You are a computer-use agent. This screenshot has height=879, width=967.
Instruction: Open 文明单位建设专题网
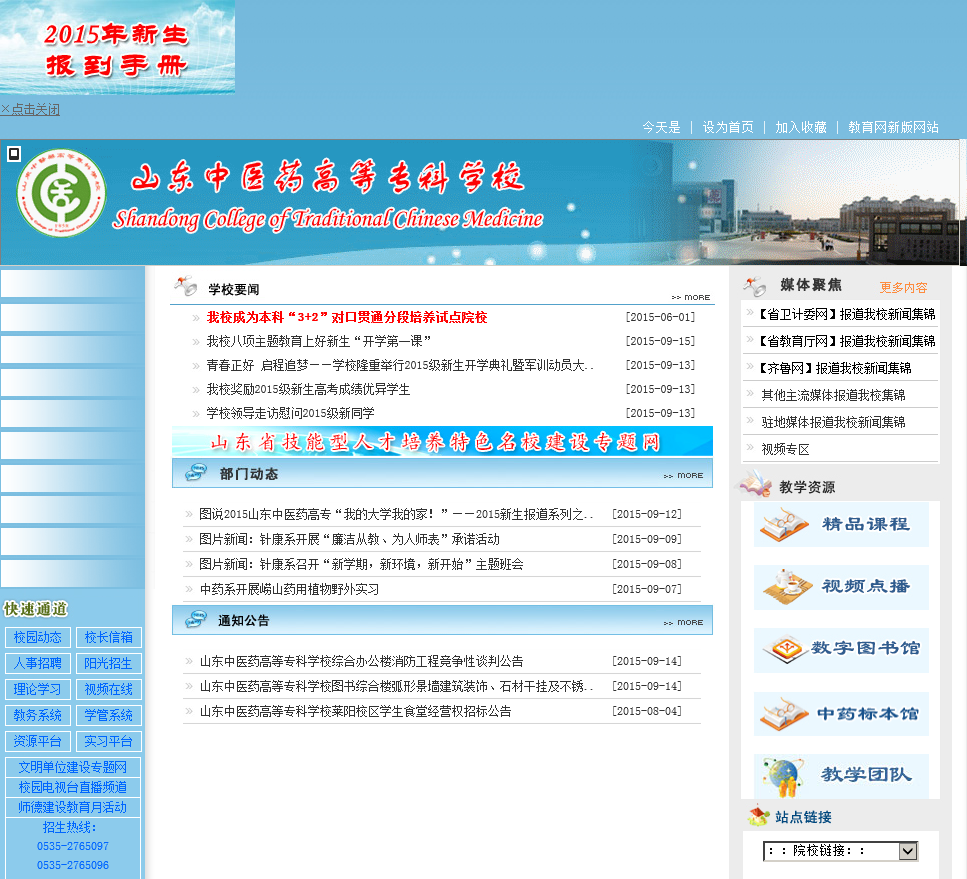coord(73,767)
